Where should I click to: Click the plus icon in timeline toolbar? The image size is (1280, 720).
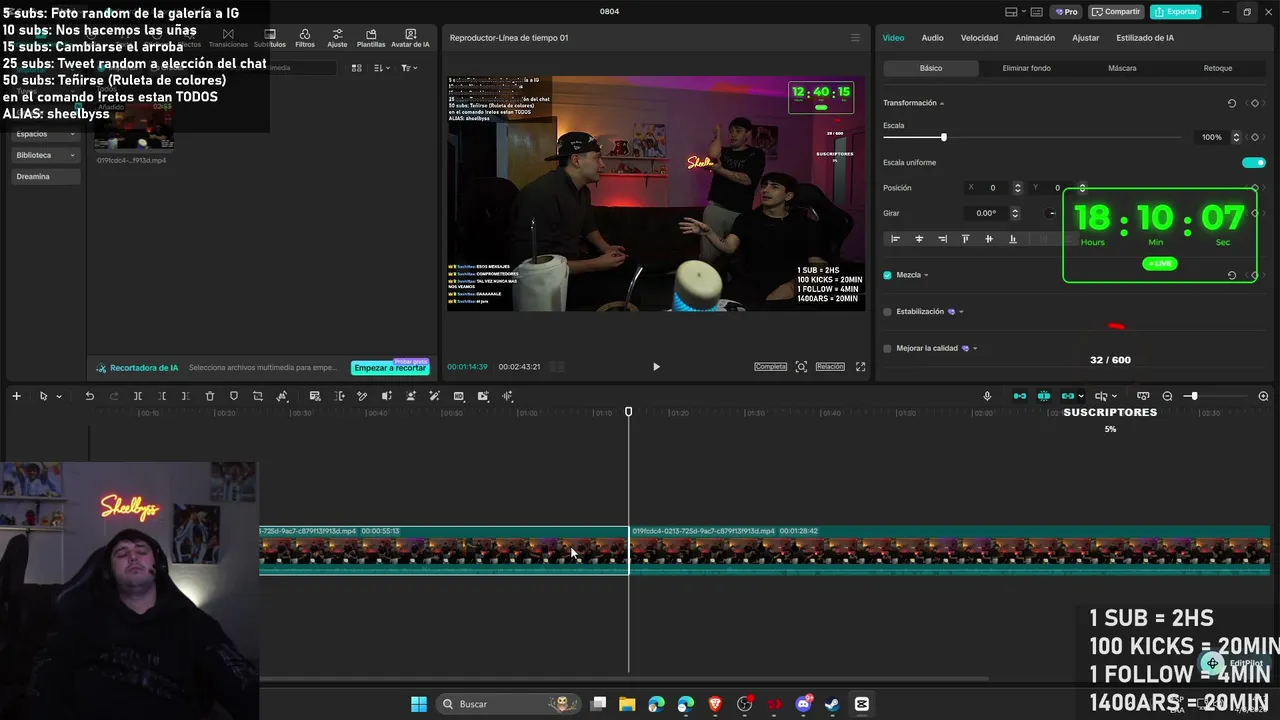(16, 396)
